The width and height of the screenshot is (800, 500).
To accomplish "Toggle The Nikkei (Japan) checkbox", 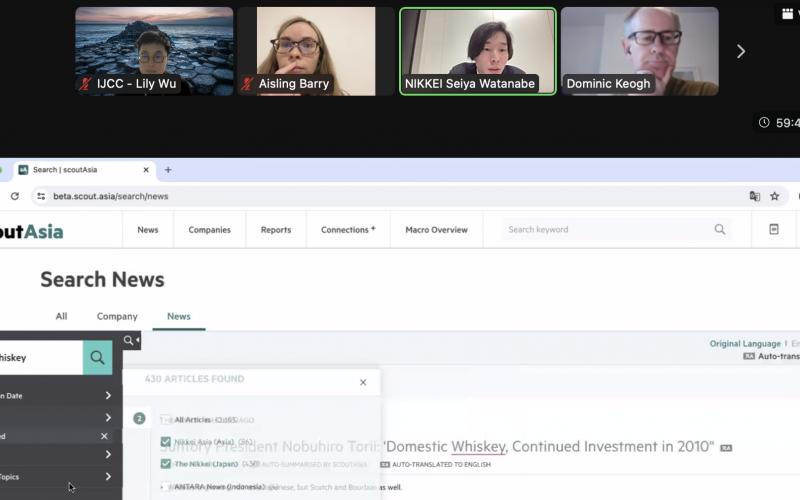I will (x=165, y=464).
